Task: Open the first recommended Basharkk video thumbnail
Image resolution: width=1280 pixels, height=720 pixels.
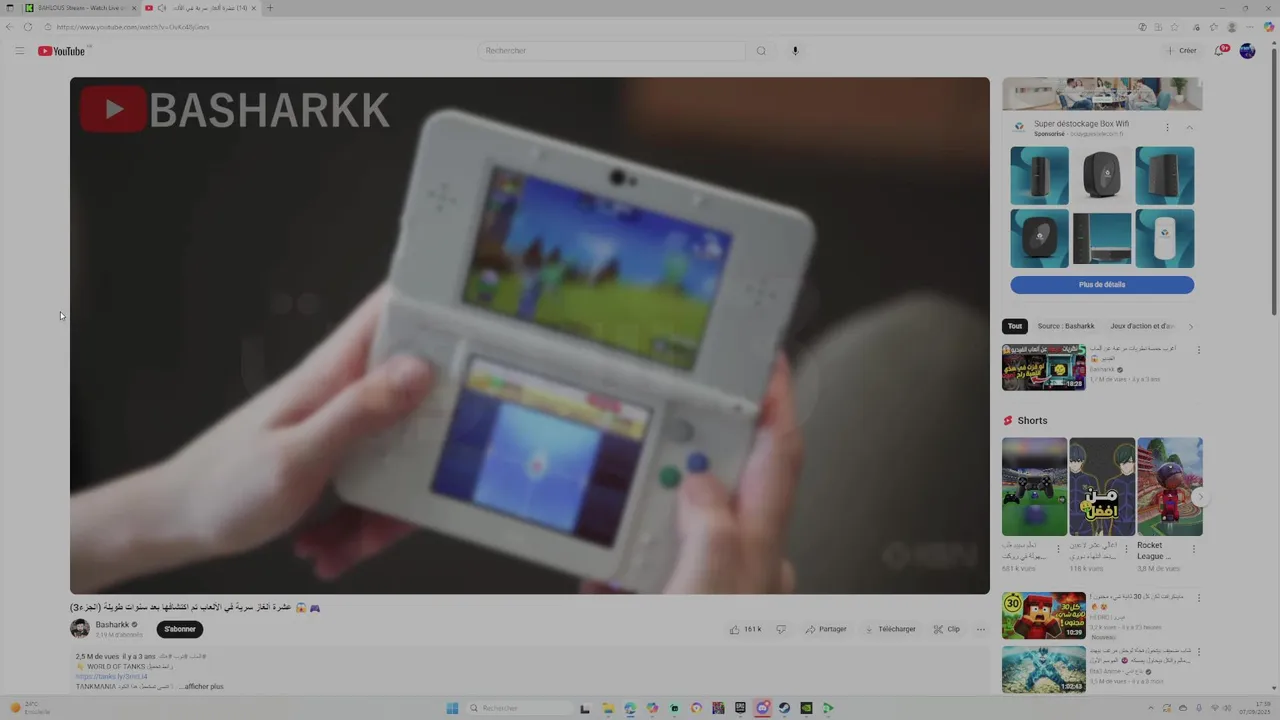Action: tap(1044, 367)
